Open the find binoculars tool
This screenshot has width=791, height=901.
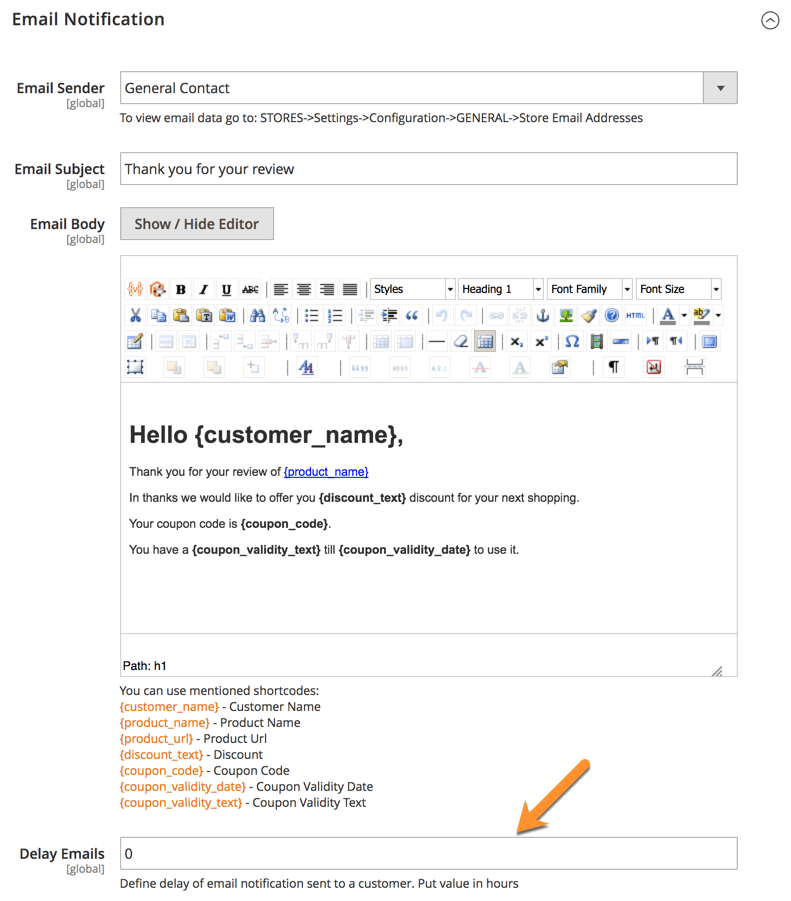coord(258,316)
